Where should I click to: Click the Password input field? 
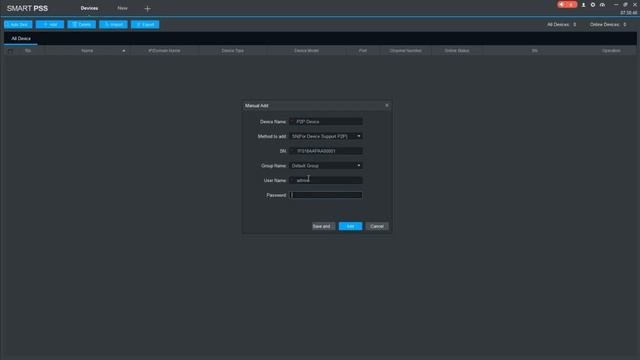coord(326,195)
